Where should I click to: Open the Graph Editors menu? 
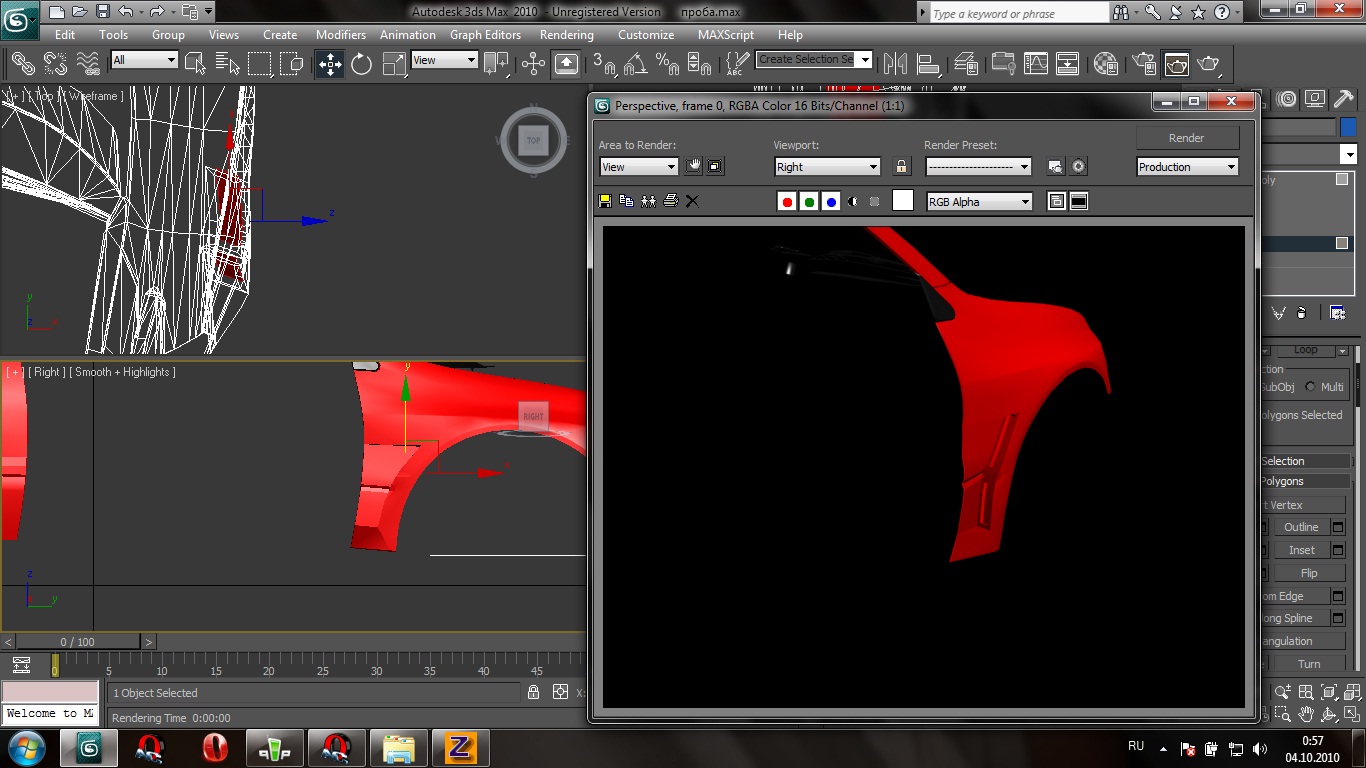485,34
